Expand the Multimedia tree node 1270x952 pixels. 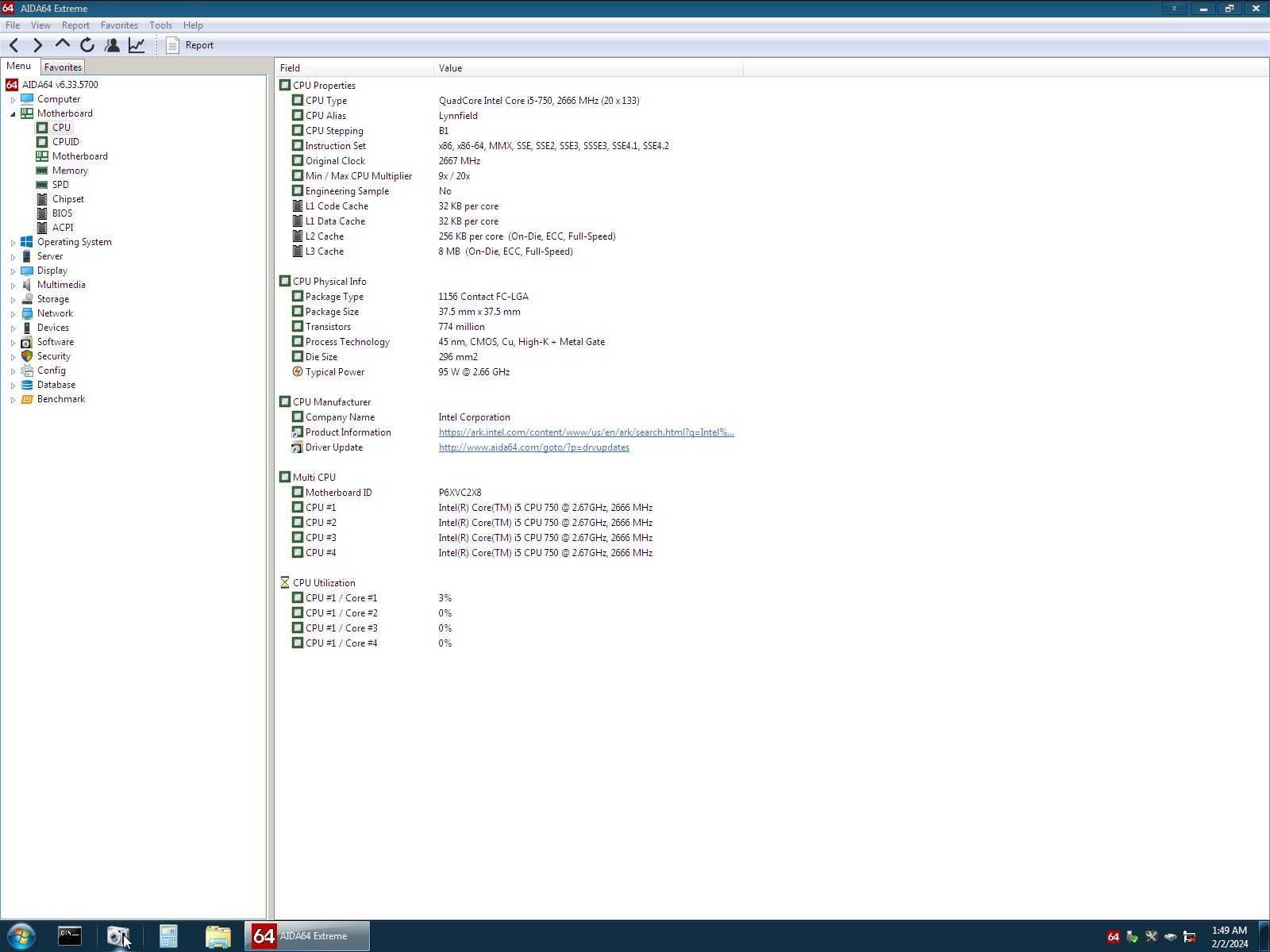coord(13,286)
